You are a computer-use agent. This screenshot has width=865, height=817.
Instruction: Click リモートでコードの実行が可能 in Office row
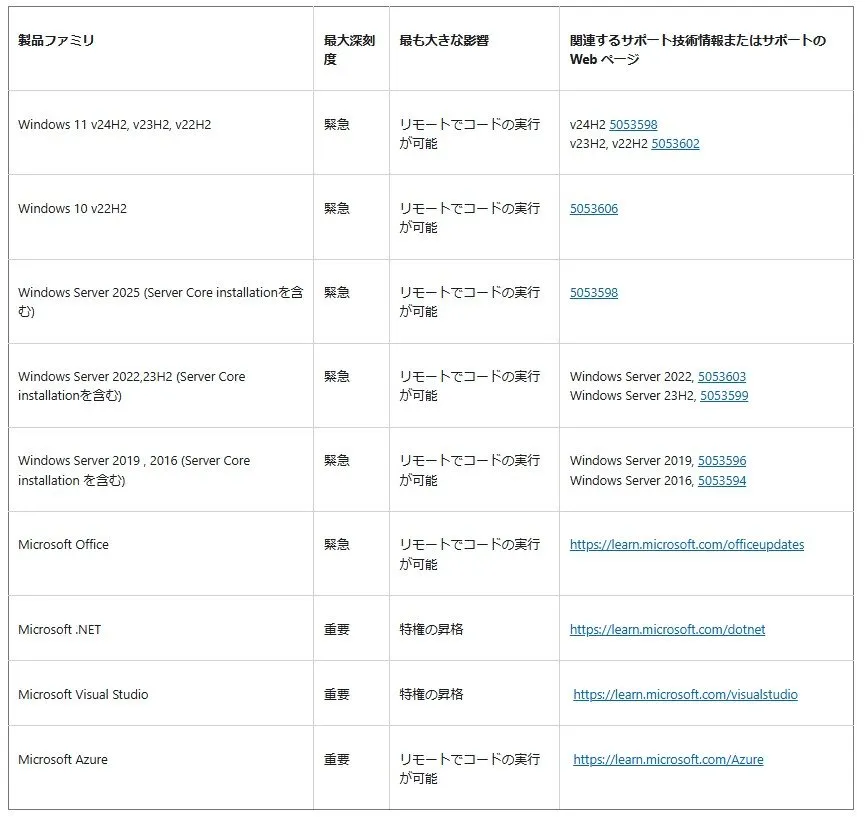[x=469, y=554]
